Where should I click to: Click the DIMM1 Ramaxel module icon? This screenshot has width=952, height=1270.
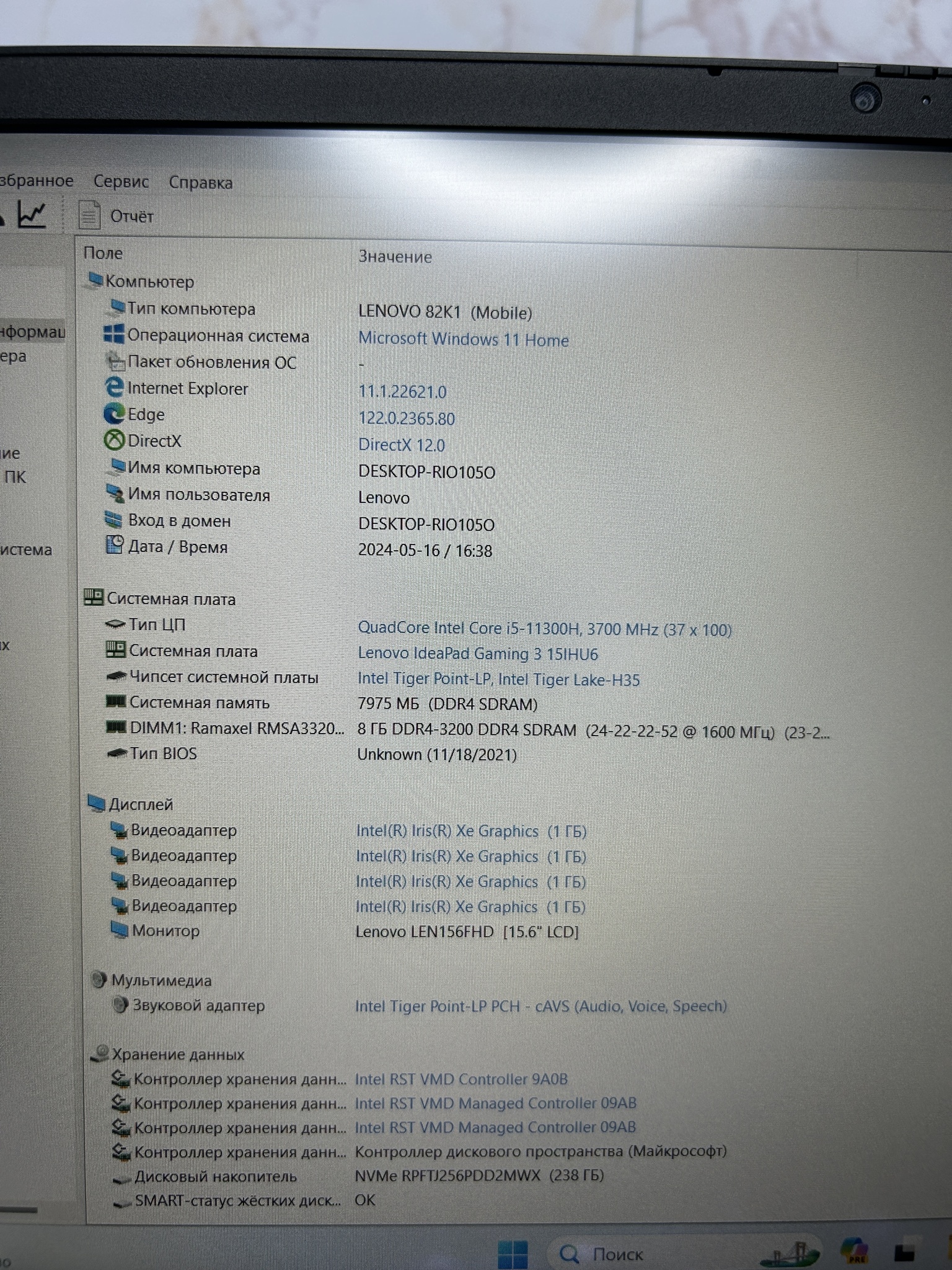[117, 727]
